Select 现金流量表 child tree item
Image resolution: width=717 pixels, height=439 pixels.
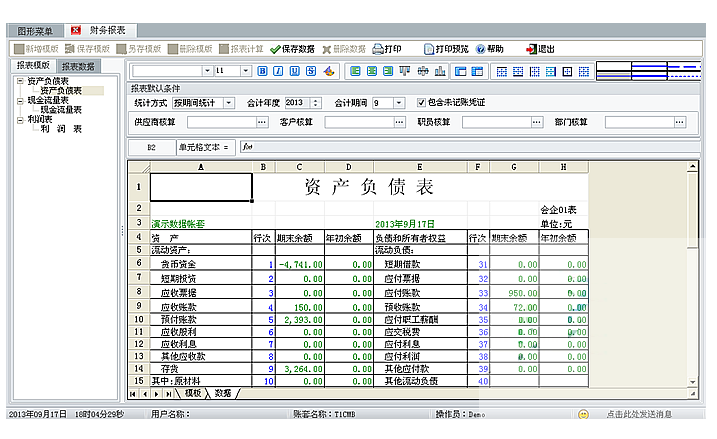click(61, 110)
